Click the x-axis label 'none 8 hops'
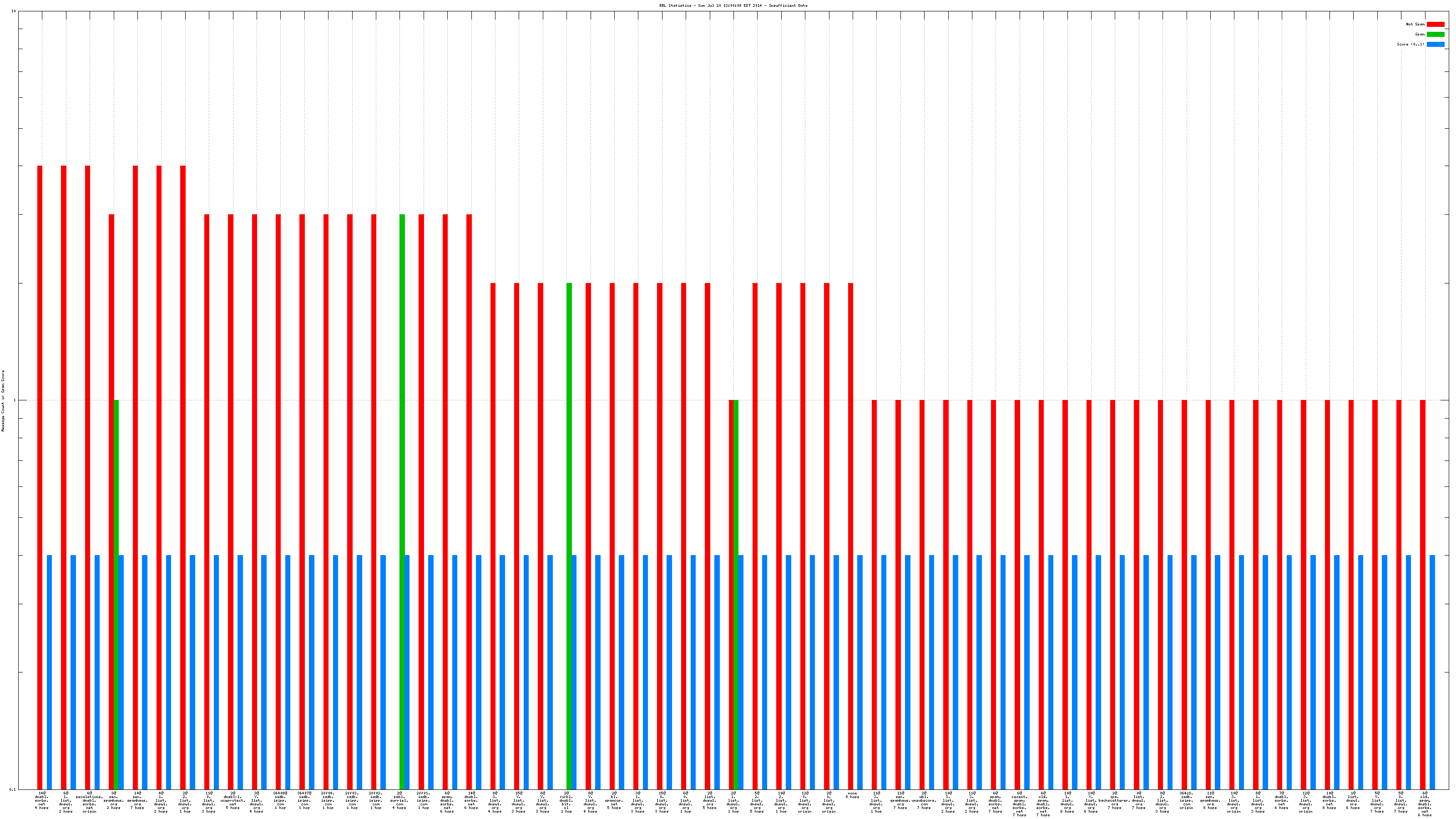 [x=852, y=795]
